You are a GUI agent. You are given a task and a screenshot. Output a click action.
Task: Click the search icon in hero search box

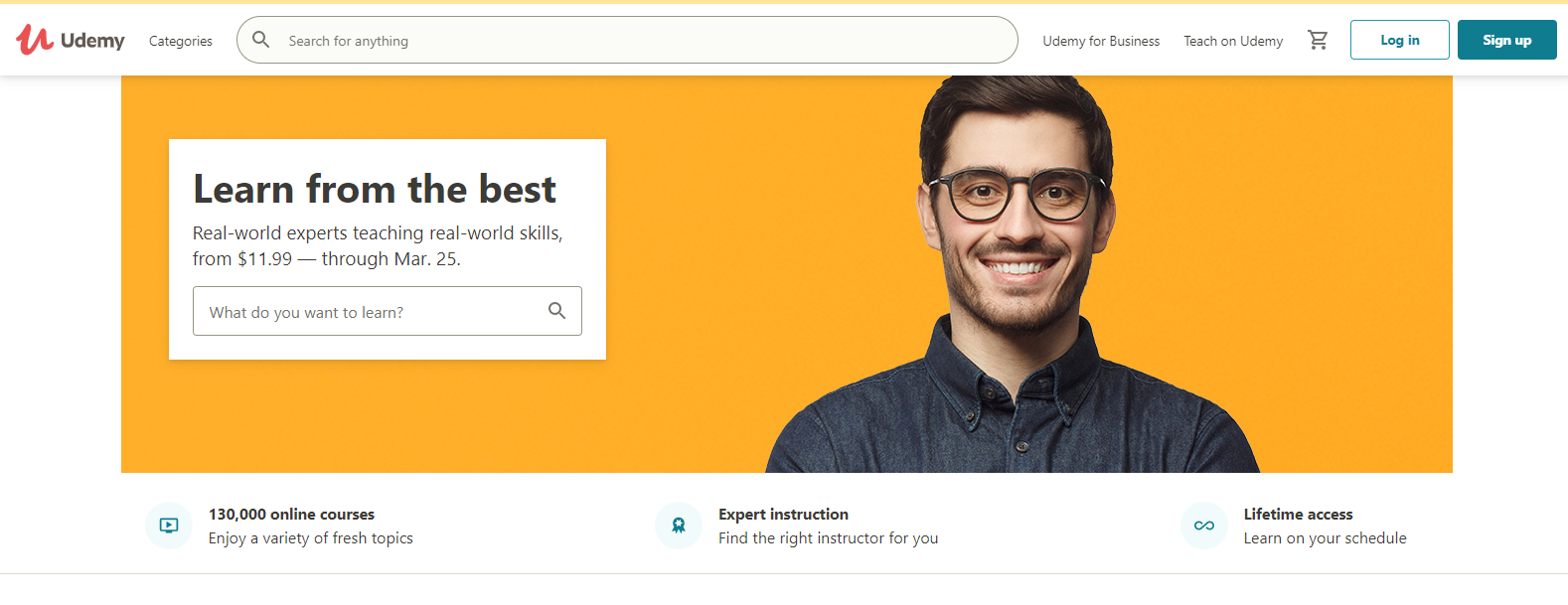(557, 311)
